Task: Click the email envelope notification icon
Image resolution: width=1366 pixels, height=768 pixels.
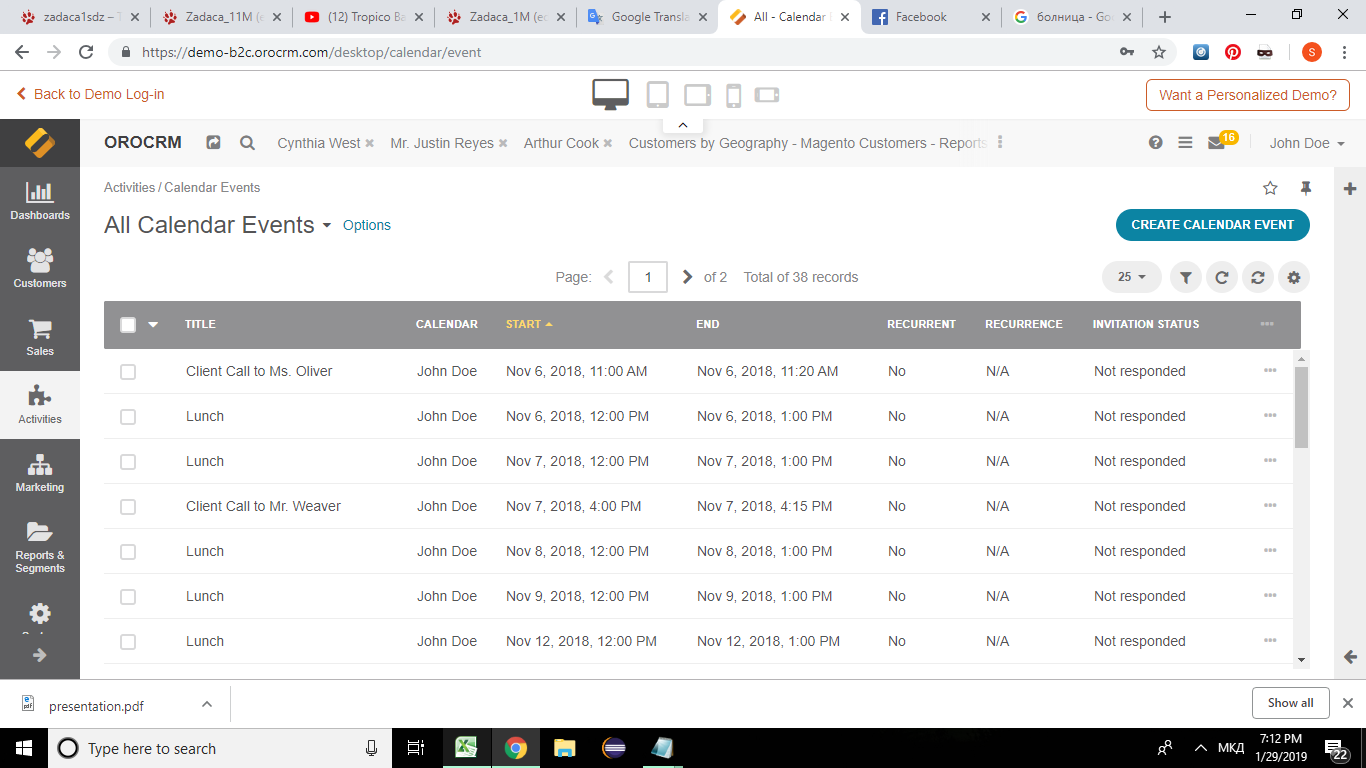Action: point(1216,143)
